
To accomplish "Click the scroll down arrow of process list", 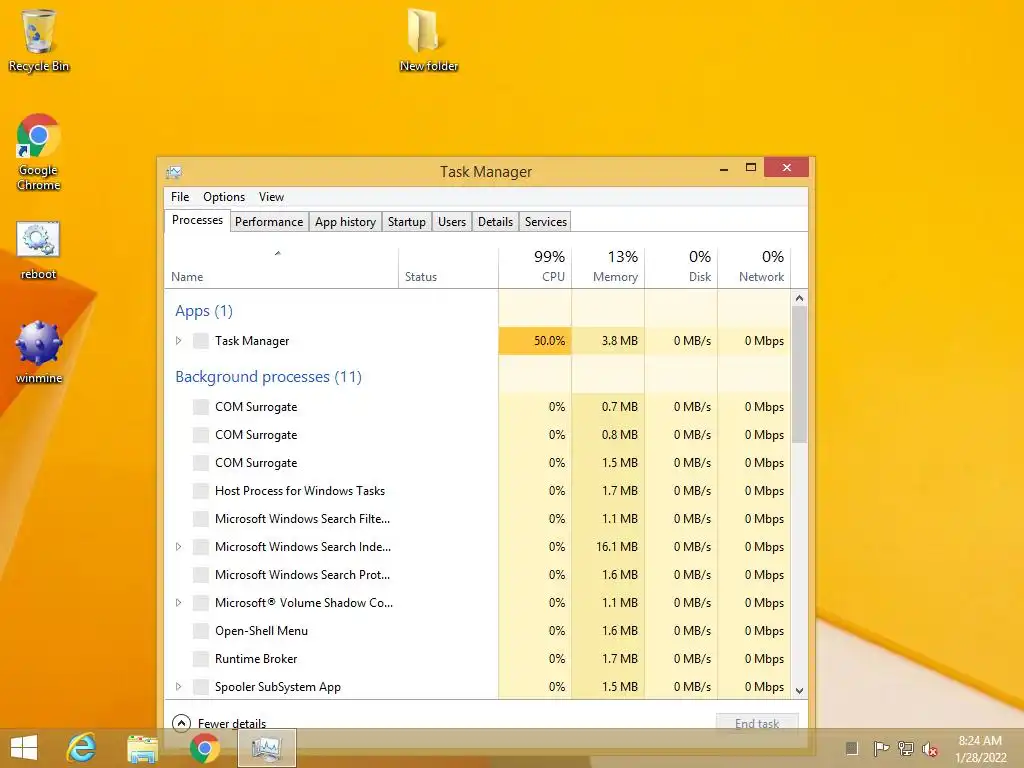I will 799,690.
